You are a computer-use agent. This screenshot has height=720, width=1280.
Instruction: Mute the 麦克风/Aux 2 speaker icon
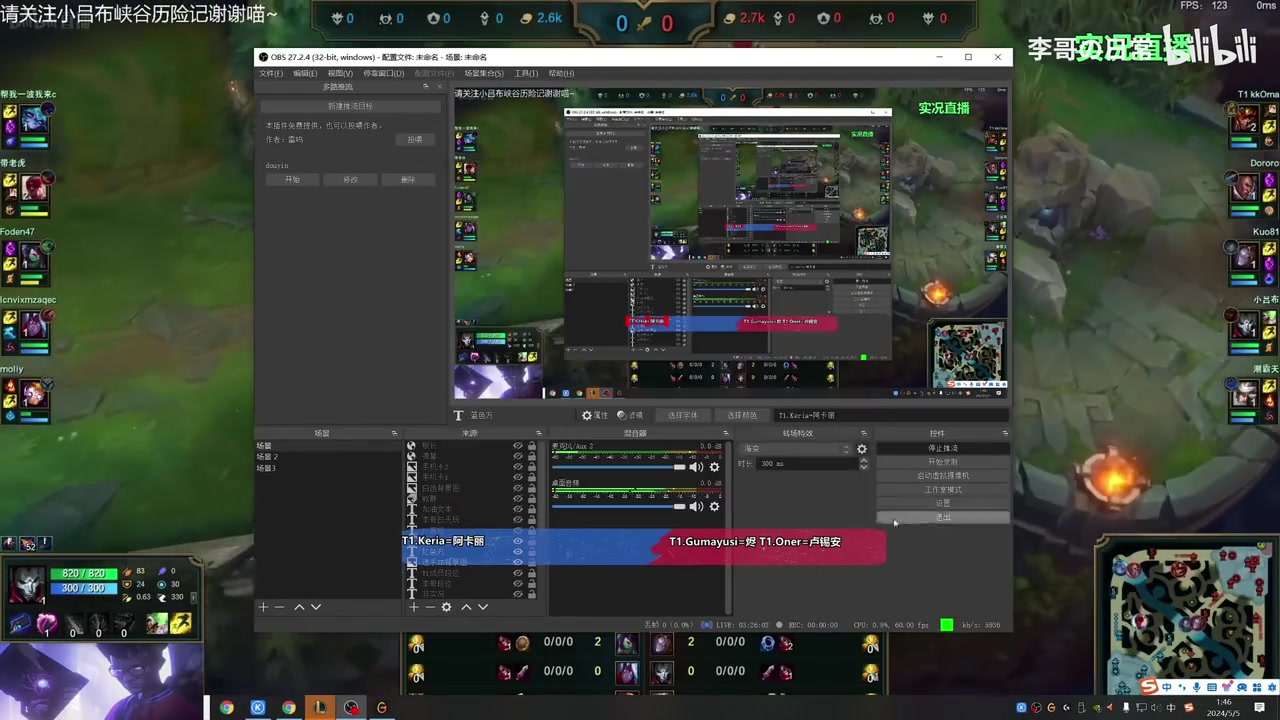point(696,467)
